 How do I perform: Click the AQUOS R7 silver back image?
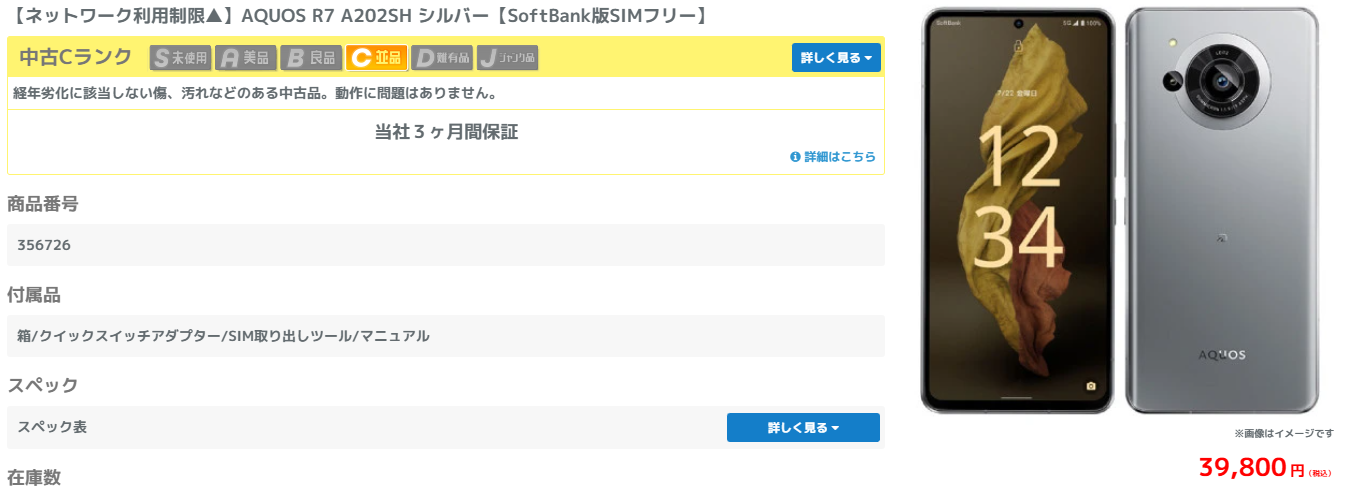[x=1221, y=210]
